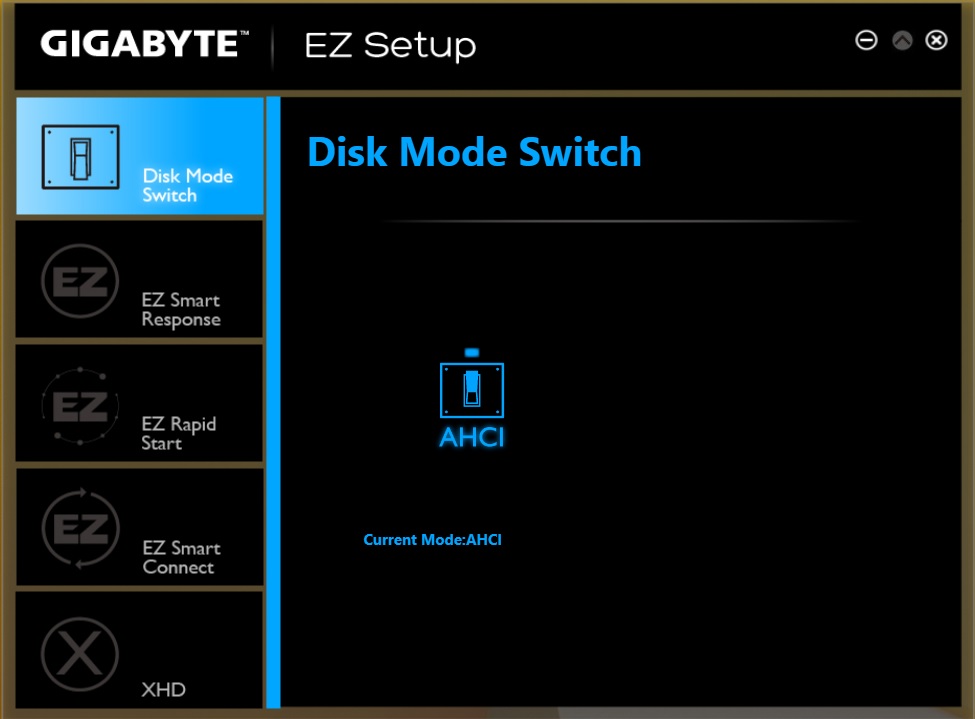
Task: Toggle the AHCI disk mode switch
Action: pos(472,390)
